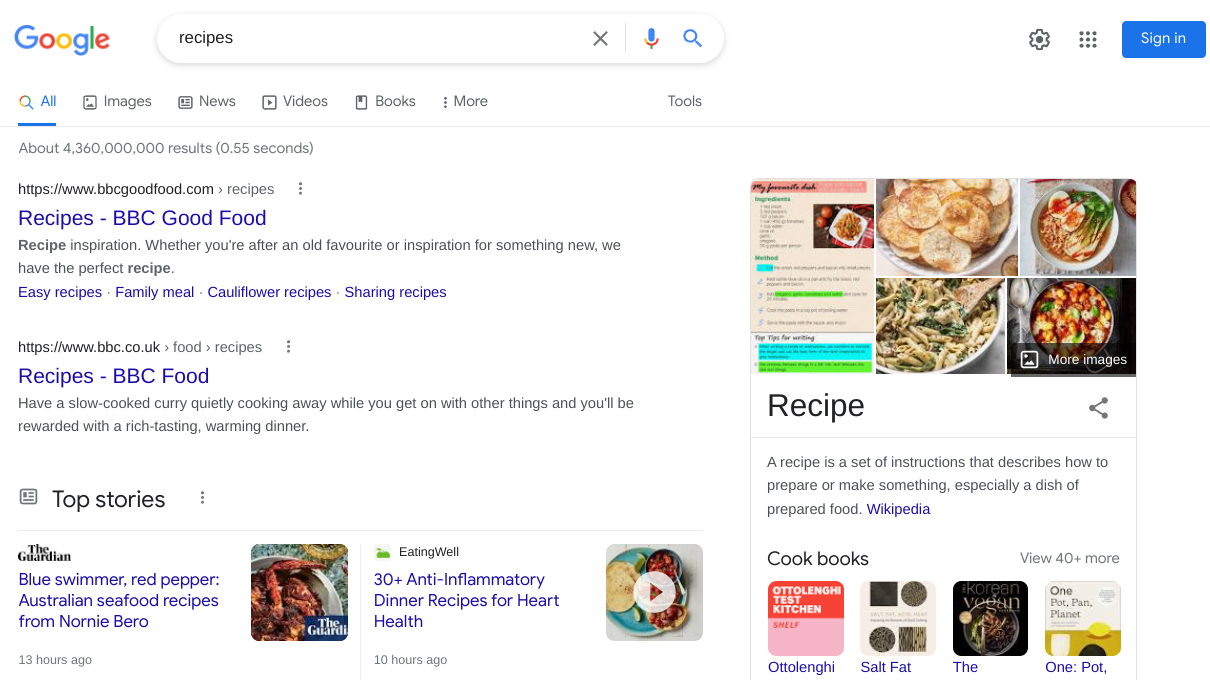The width and height of the screenshot is (1210, 680).
Task: Click the Google logo
Action: [62, 39]
